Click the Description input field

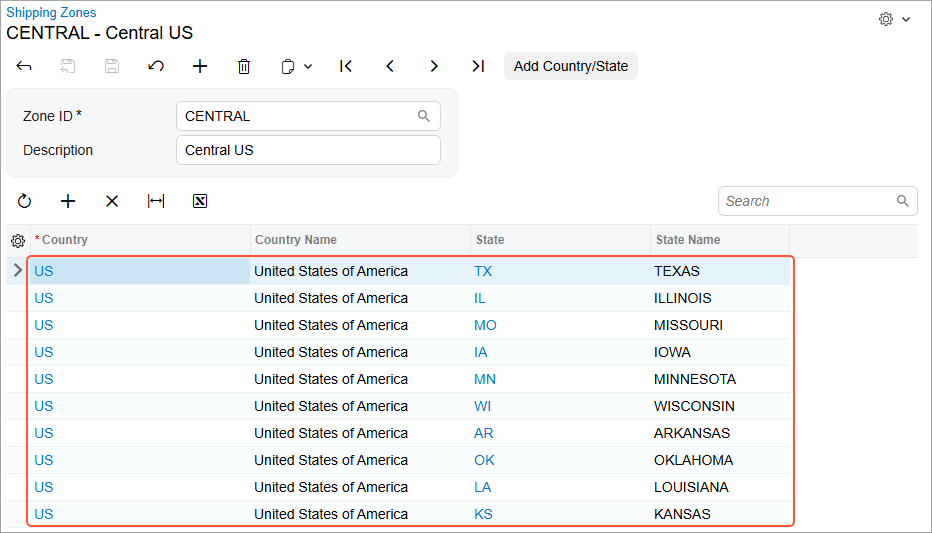tap(308, 150)
